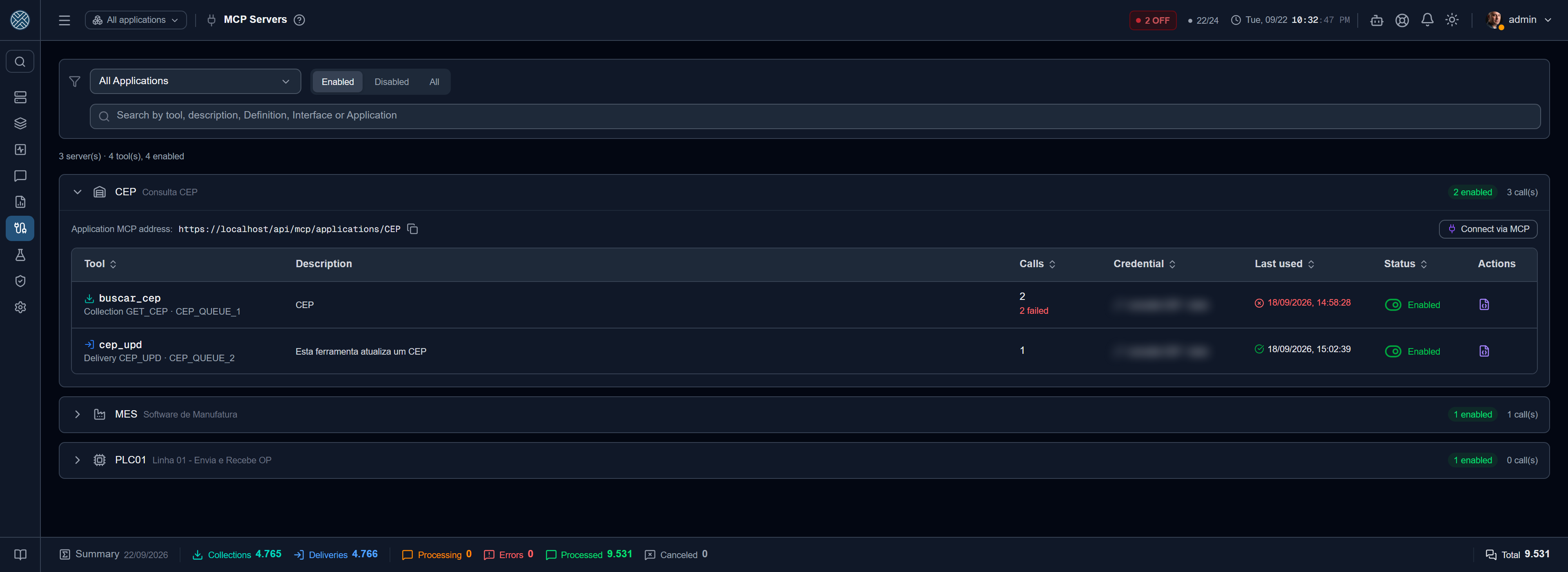Open the All Applications filter combo box

[196, 81]
